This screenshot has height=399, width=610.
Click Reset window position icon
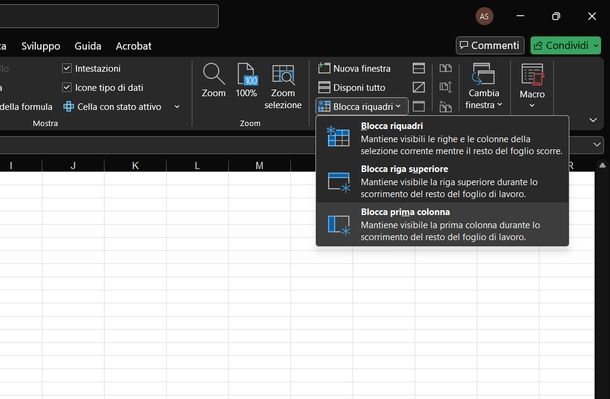[x=445, y=107]
